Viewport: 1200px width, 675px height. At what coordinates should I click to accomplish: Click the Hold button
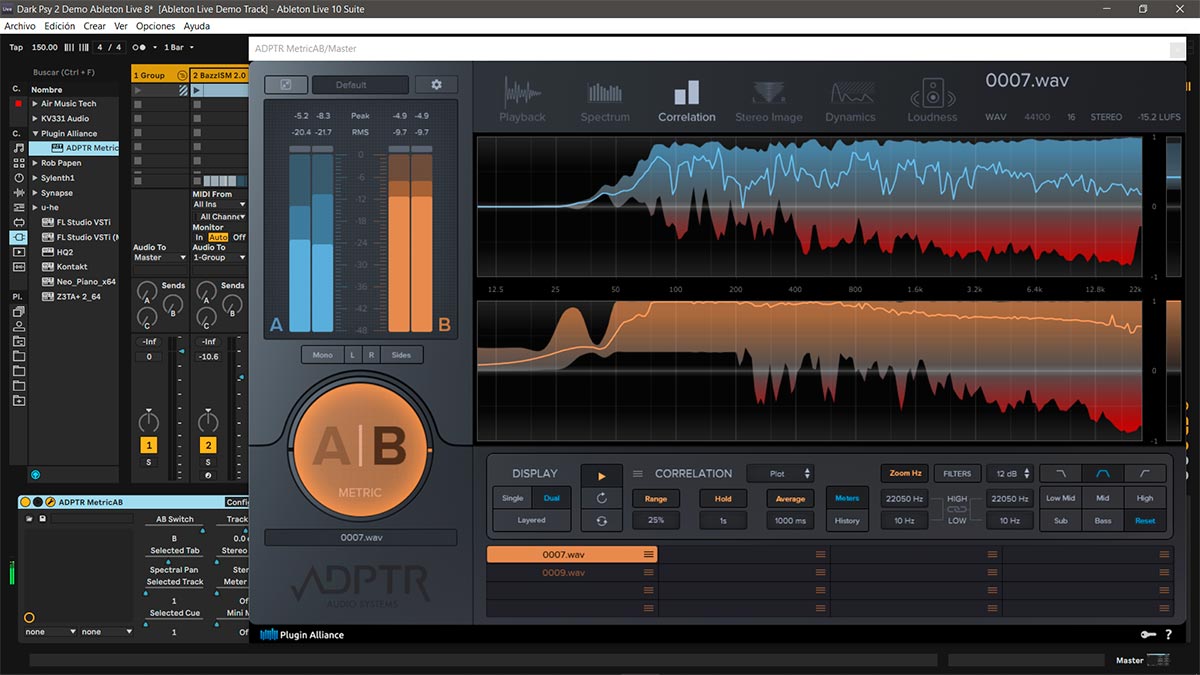click(723, 498)
